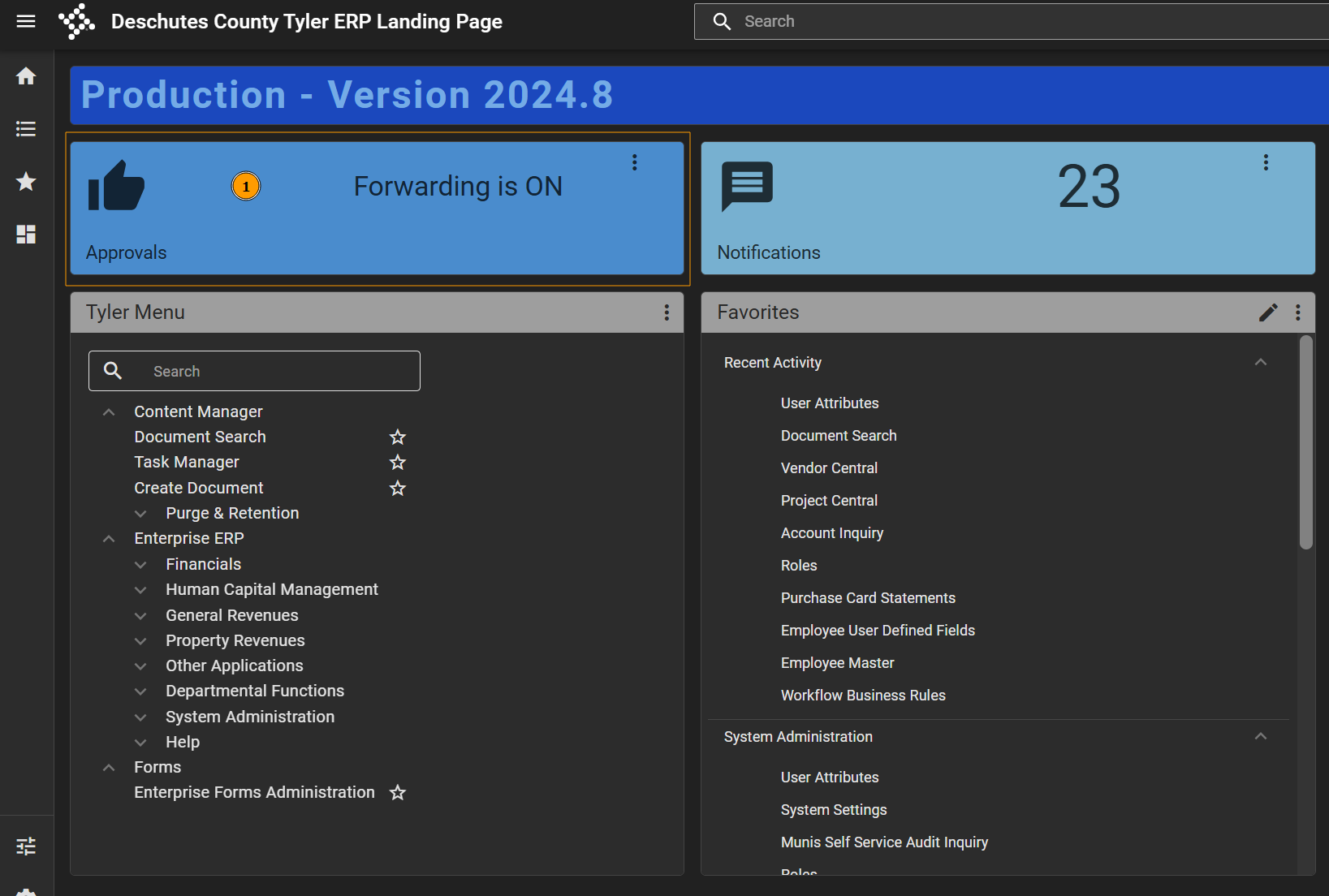Open Roles under Recent Activity

[799, 566]
